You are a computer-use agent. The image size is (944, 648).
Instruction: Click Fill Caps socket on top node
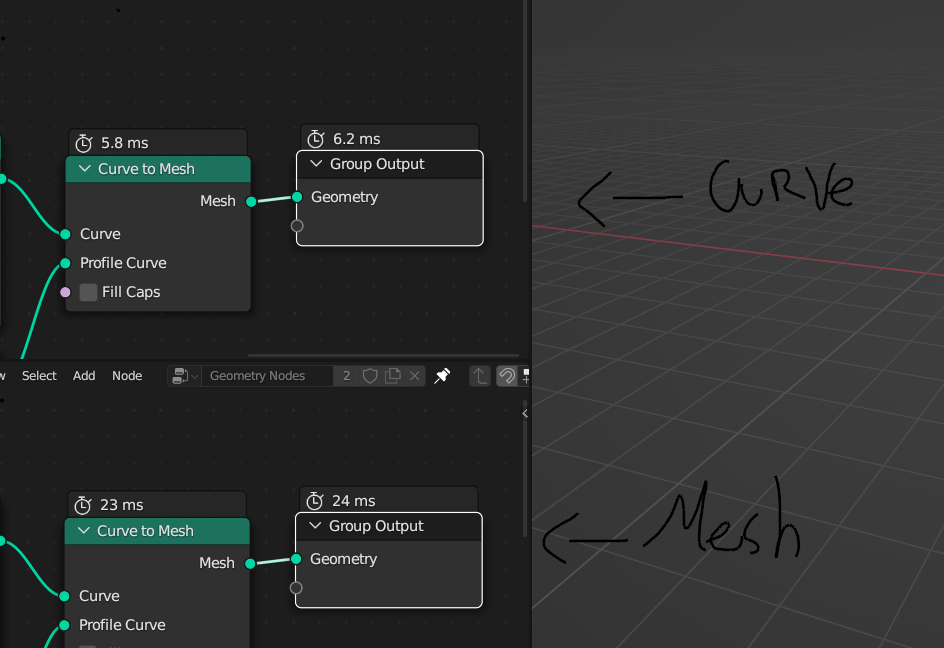pyautogui.click(x=65, y=292)
